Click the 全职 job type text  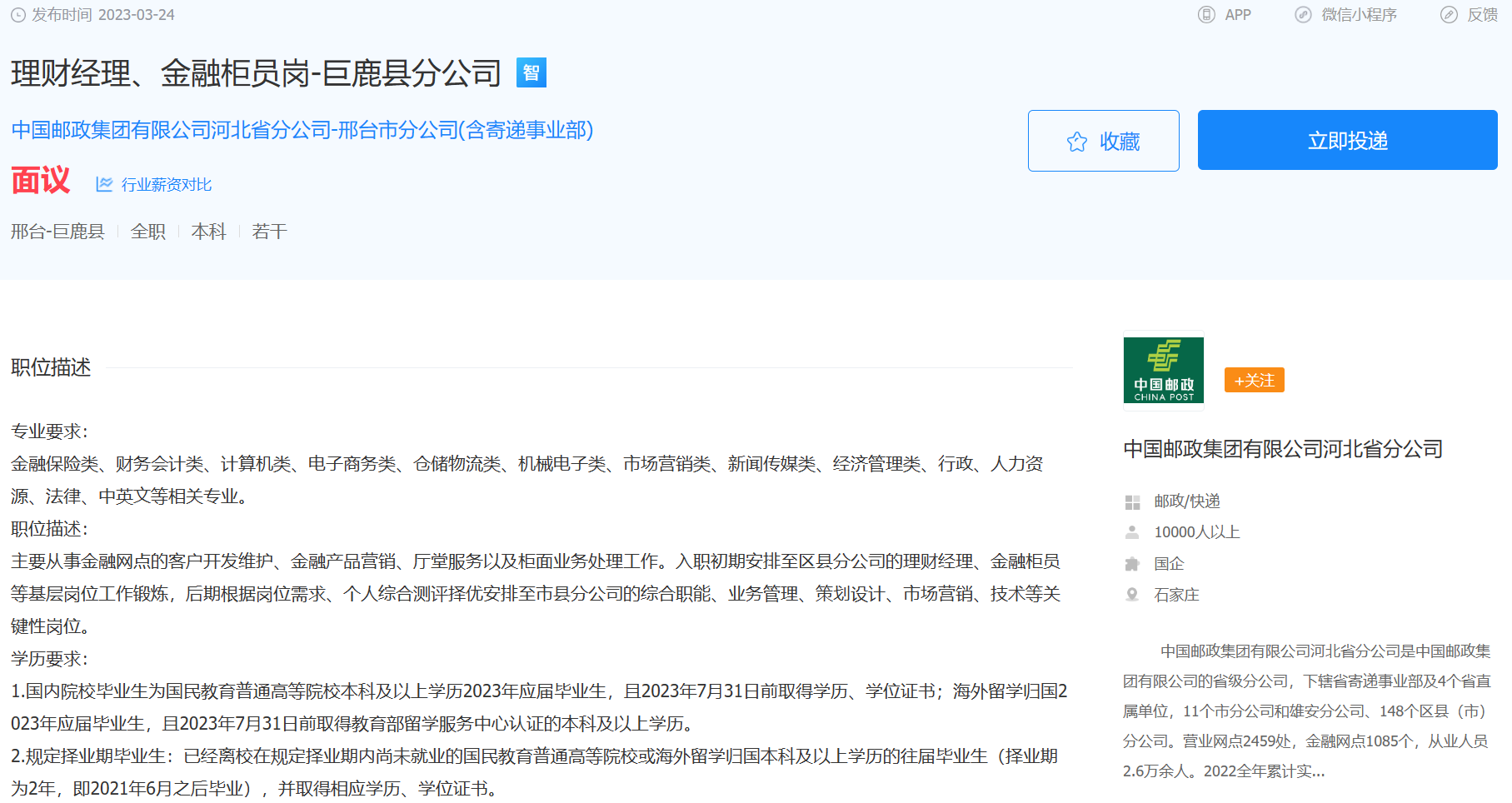pyautogui.click(x=148, y=232)
